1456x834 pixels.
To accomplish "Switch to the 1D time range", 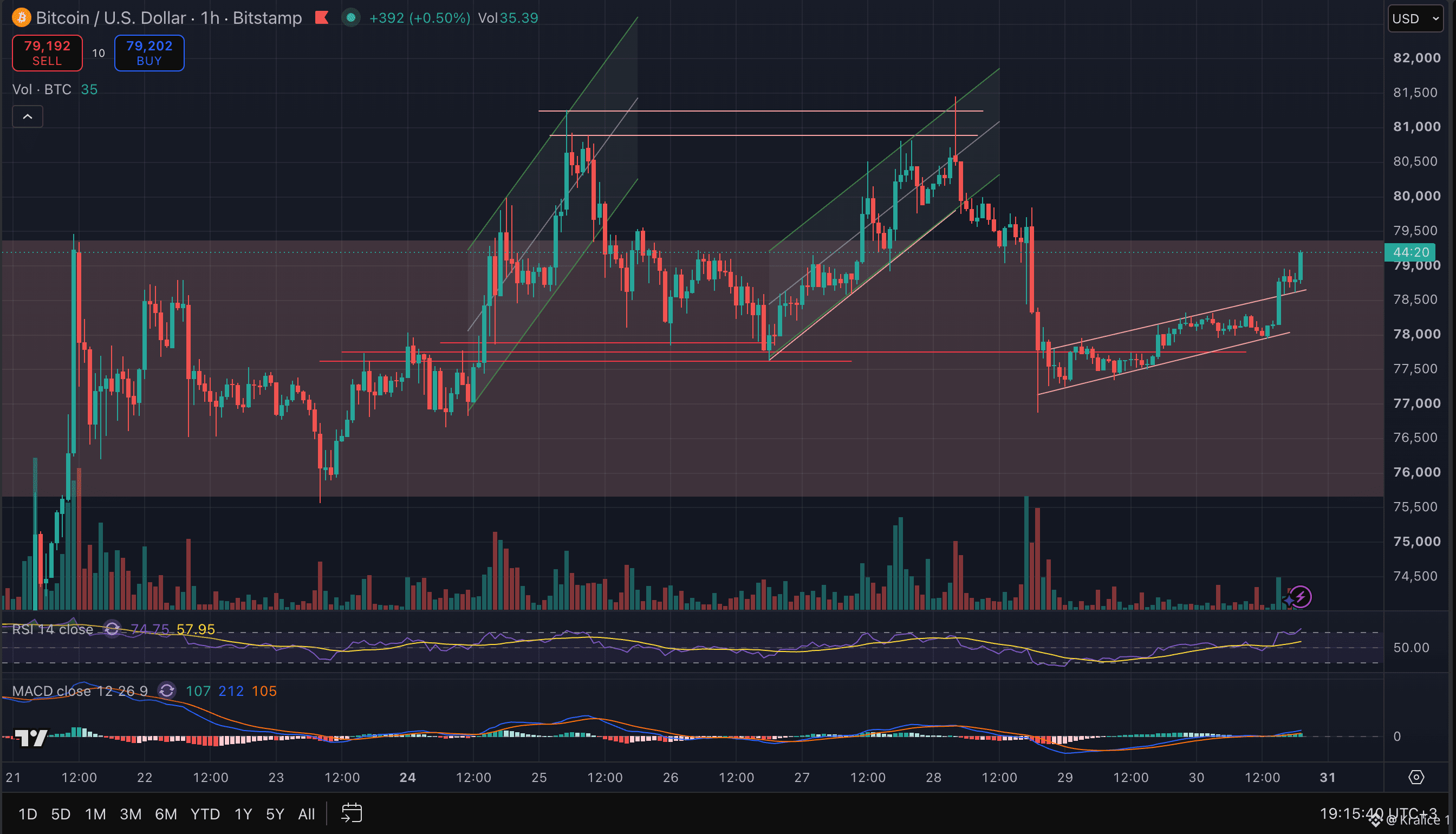I will coord(28,813).
